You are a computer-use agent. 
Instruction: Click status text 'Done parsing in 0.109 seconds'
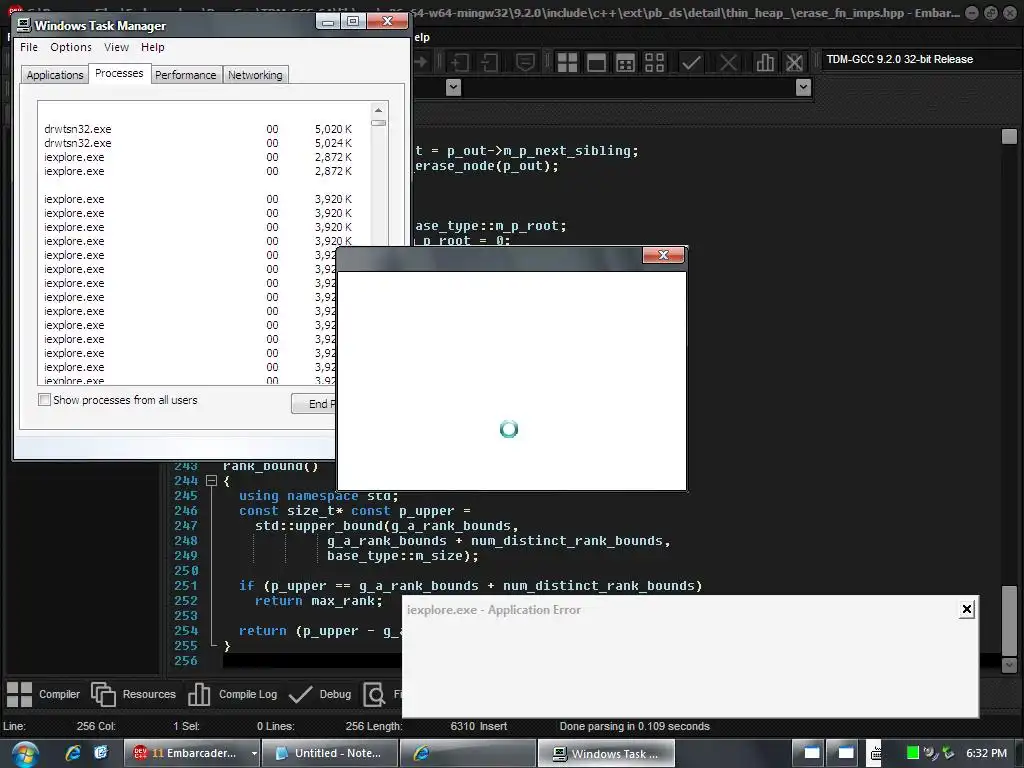pyautogui.click(x=634, y=726)
